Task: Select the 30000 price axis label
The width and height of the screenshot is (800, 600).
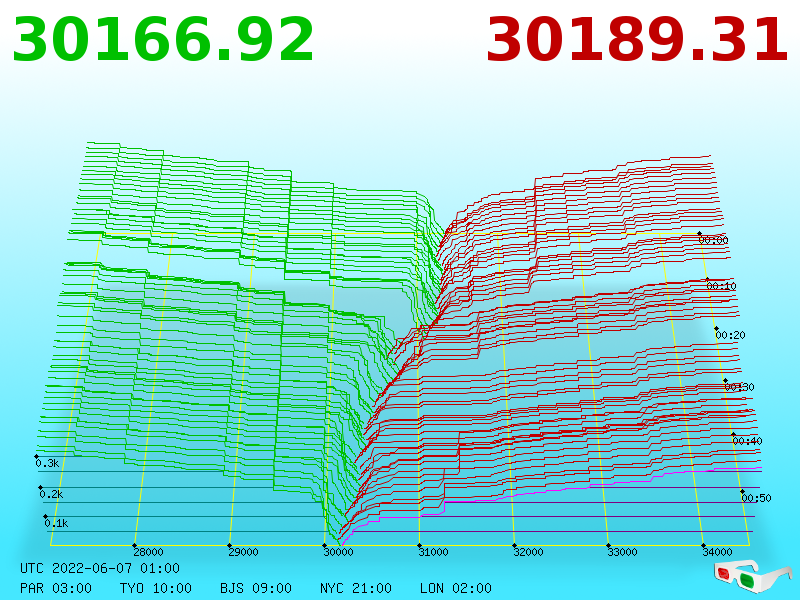Action: tap(338, 552)
